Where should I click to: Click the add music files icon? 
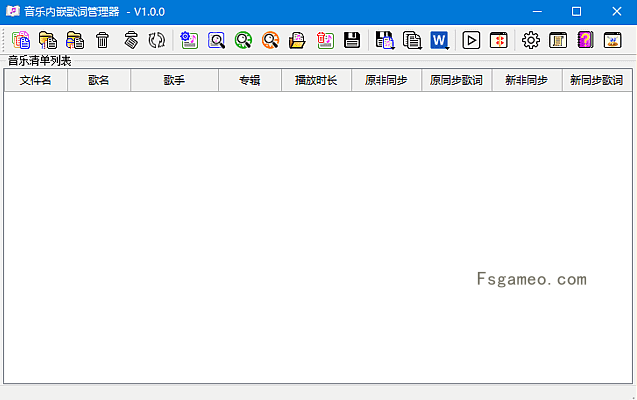click(21, 40)
